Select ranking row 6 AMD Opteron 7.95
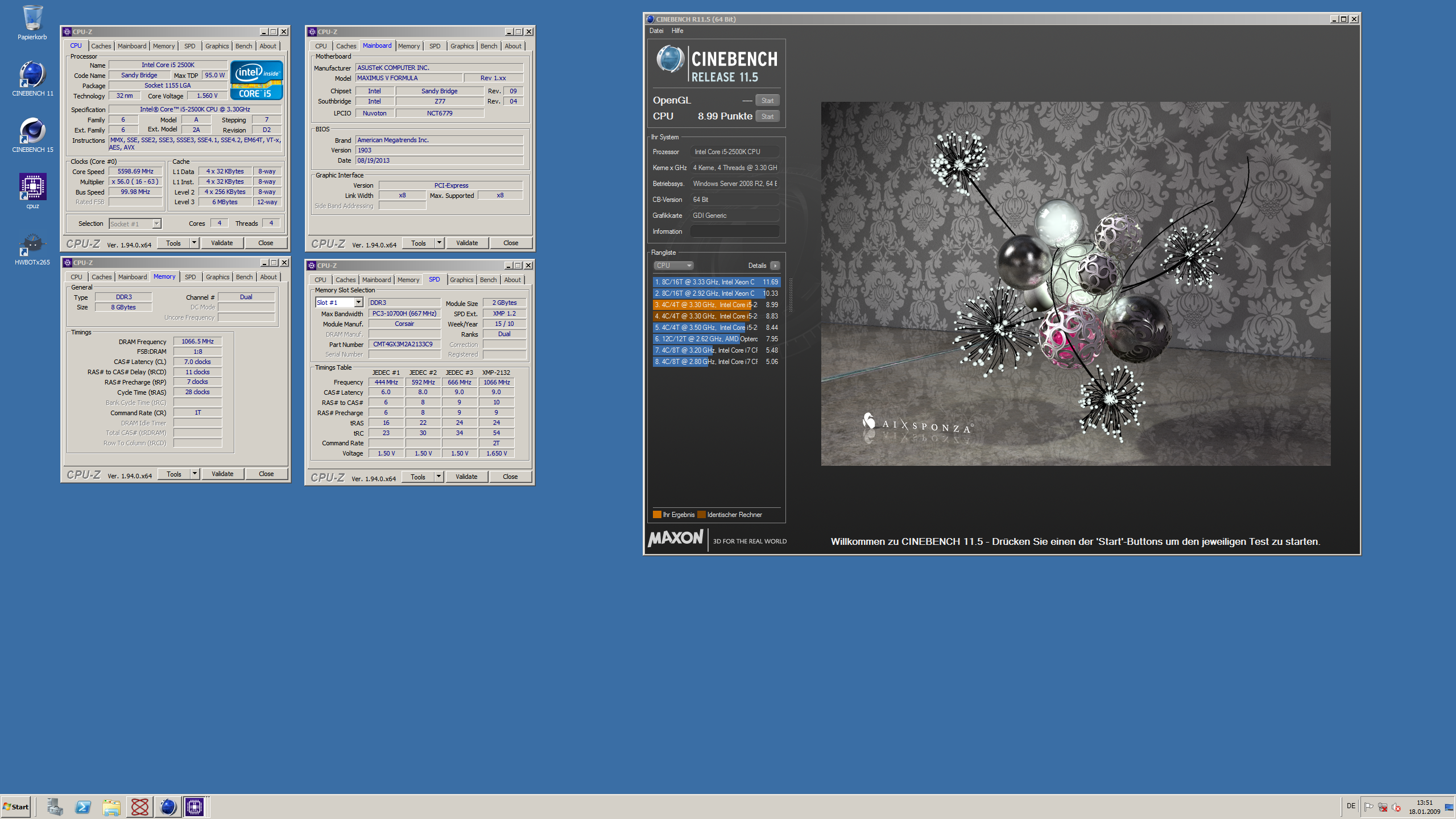Viewport: 1456px width, 819px height. point(717,339)
